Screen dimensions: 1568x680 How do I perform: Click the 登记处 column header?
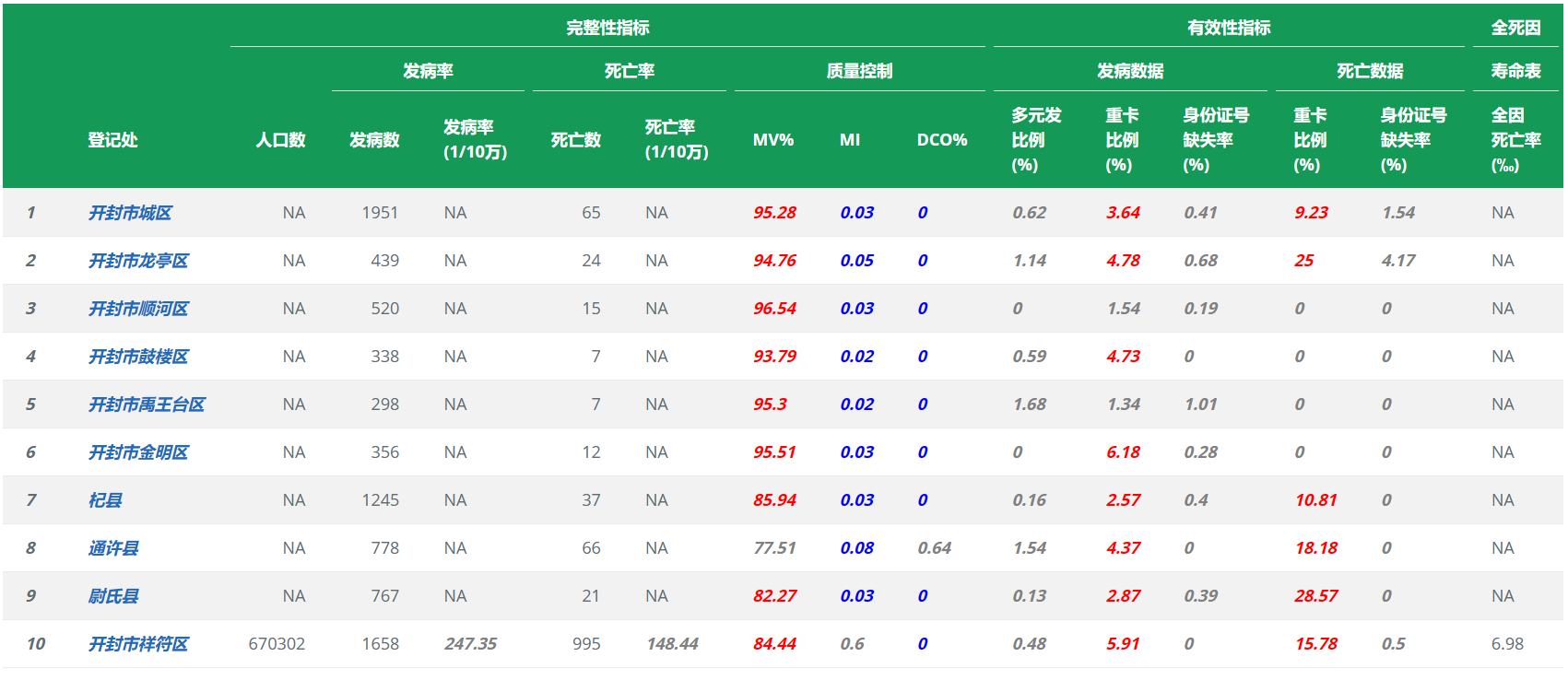coord(112,140)
